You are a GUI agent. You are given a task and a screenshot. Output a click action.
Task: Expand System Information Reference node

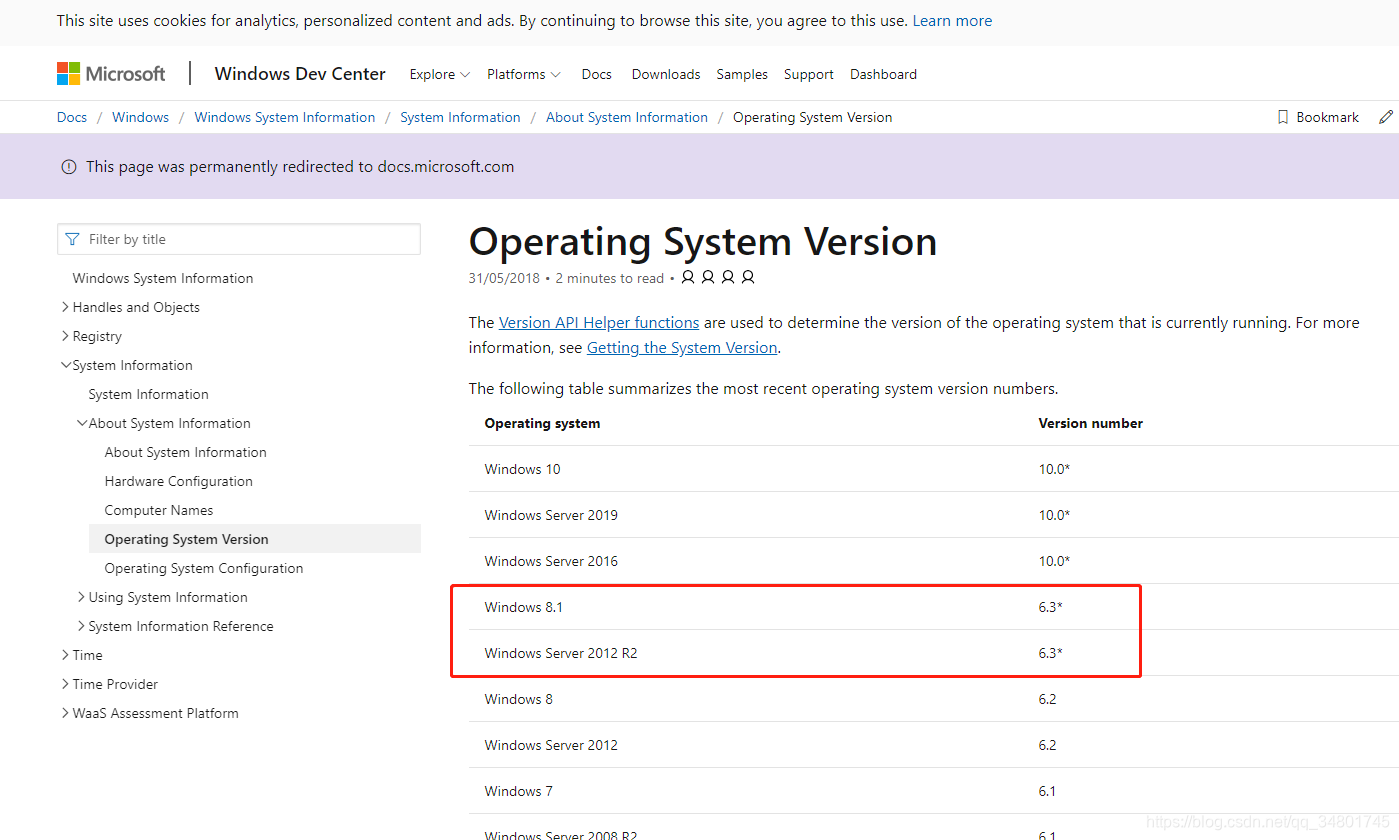pos(82,626)
